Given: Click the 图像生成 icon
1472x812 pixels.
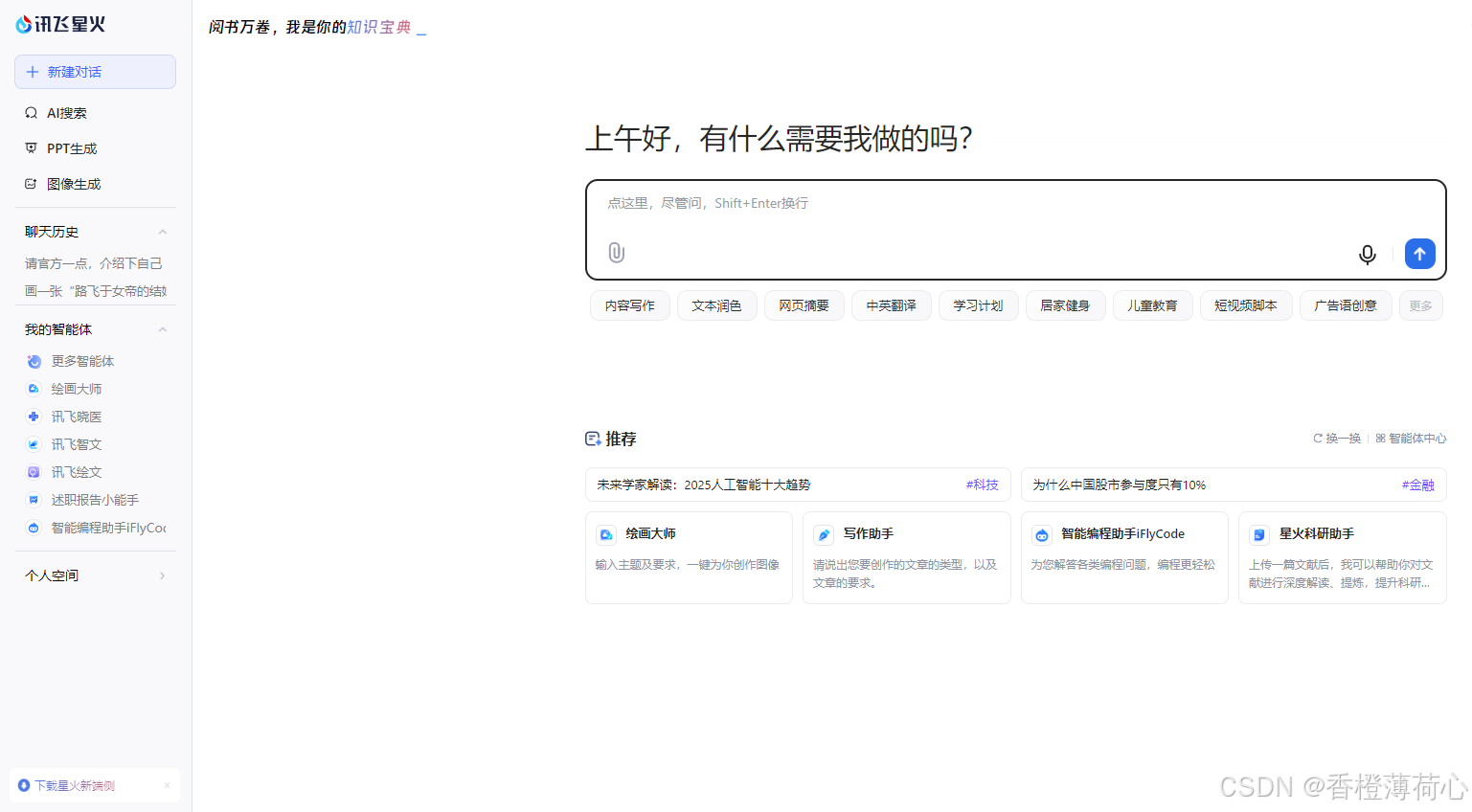Looking at the screenshot, I should click(31, 184).
